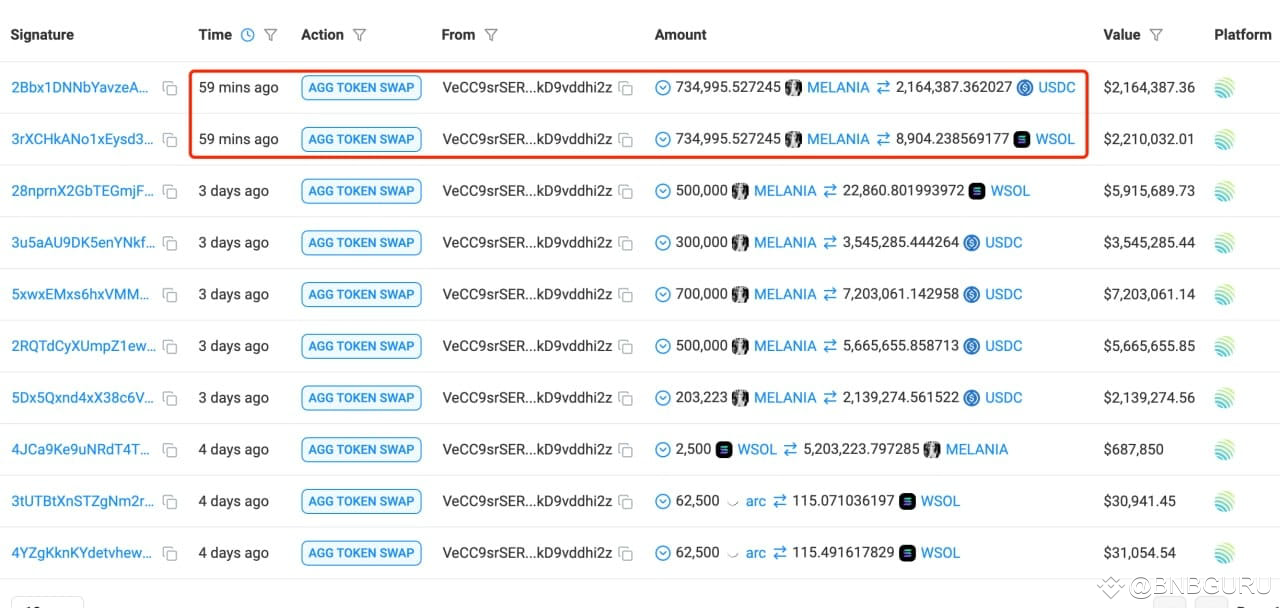Open transaction 28nprnX2GbTEGmjF signature link
Viewport: 1280px width, 608px height.
tap(83, 191)
